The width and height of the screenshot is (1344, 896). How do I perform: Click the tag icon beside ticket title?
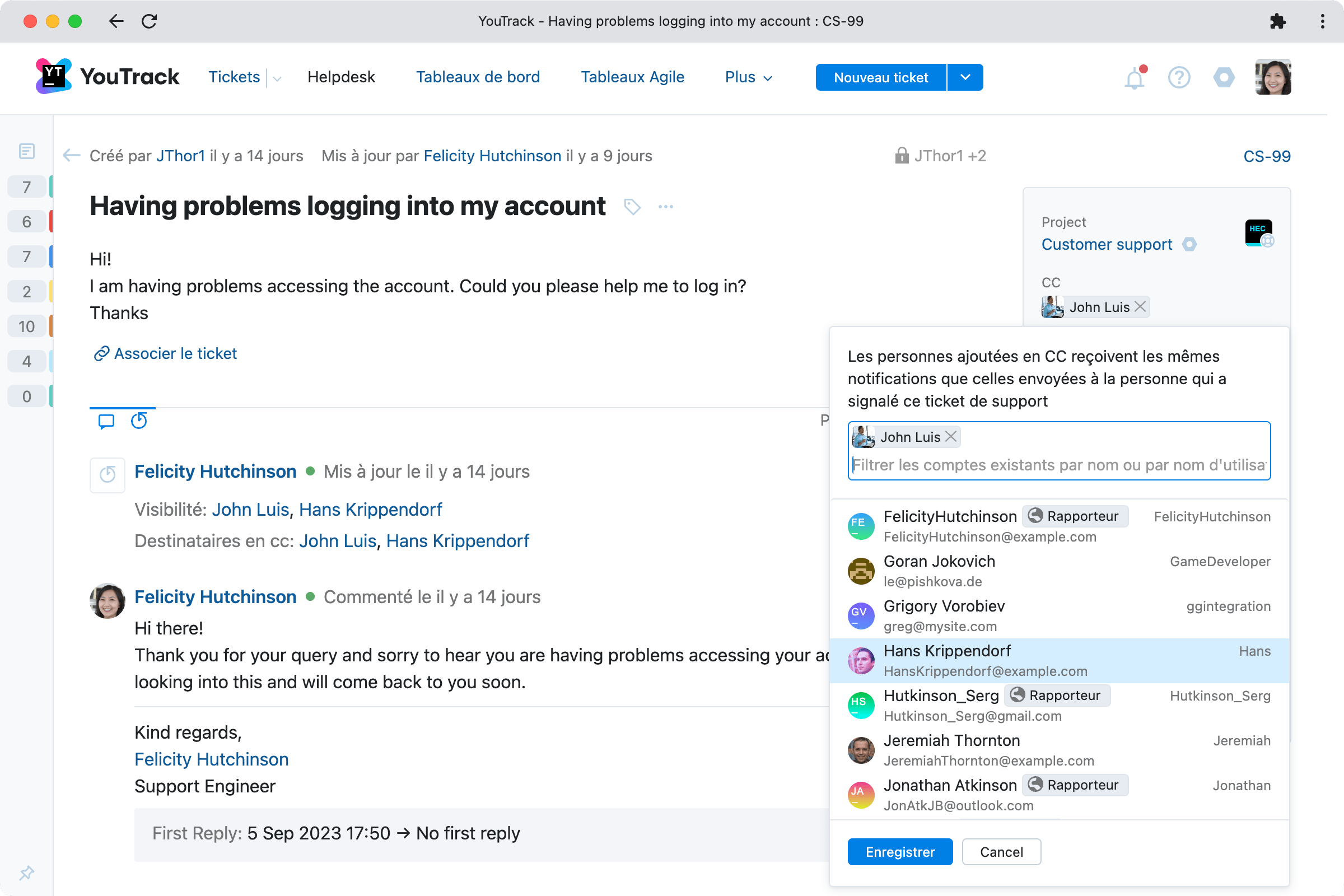(632, 206)
